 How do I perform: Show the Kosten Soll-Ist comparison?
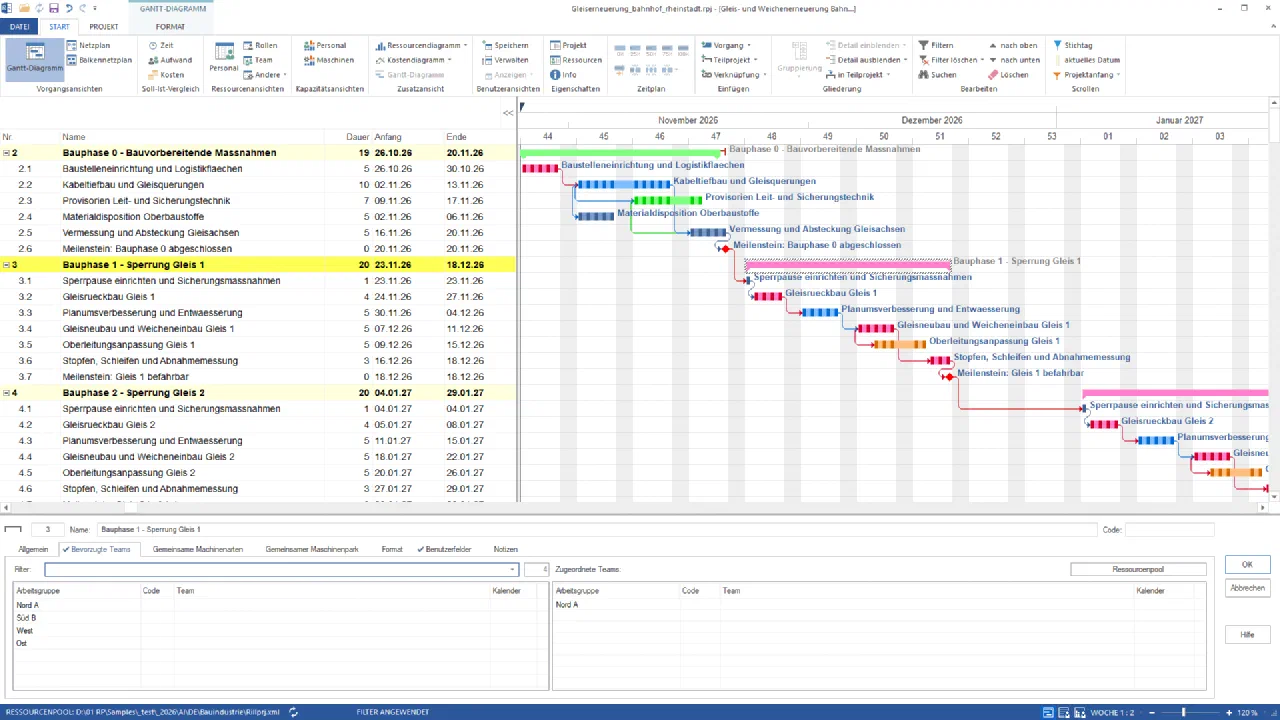coord(165,75)
